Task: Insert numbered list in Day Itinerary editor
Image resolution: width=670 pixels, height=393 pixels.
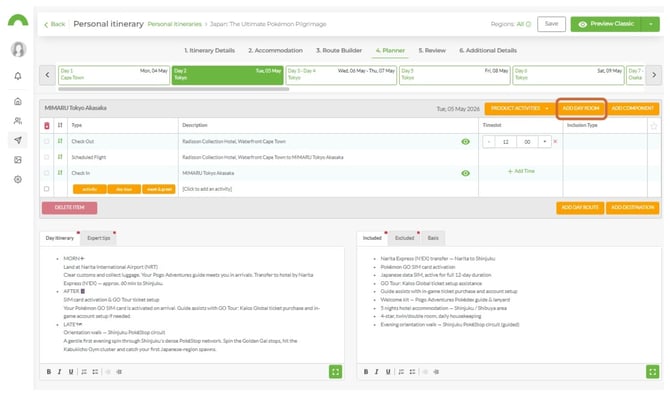Action: click(84, 372)
